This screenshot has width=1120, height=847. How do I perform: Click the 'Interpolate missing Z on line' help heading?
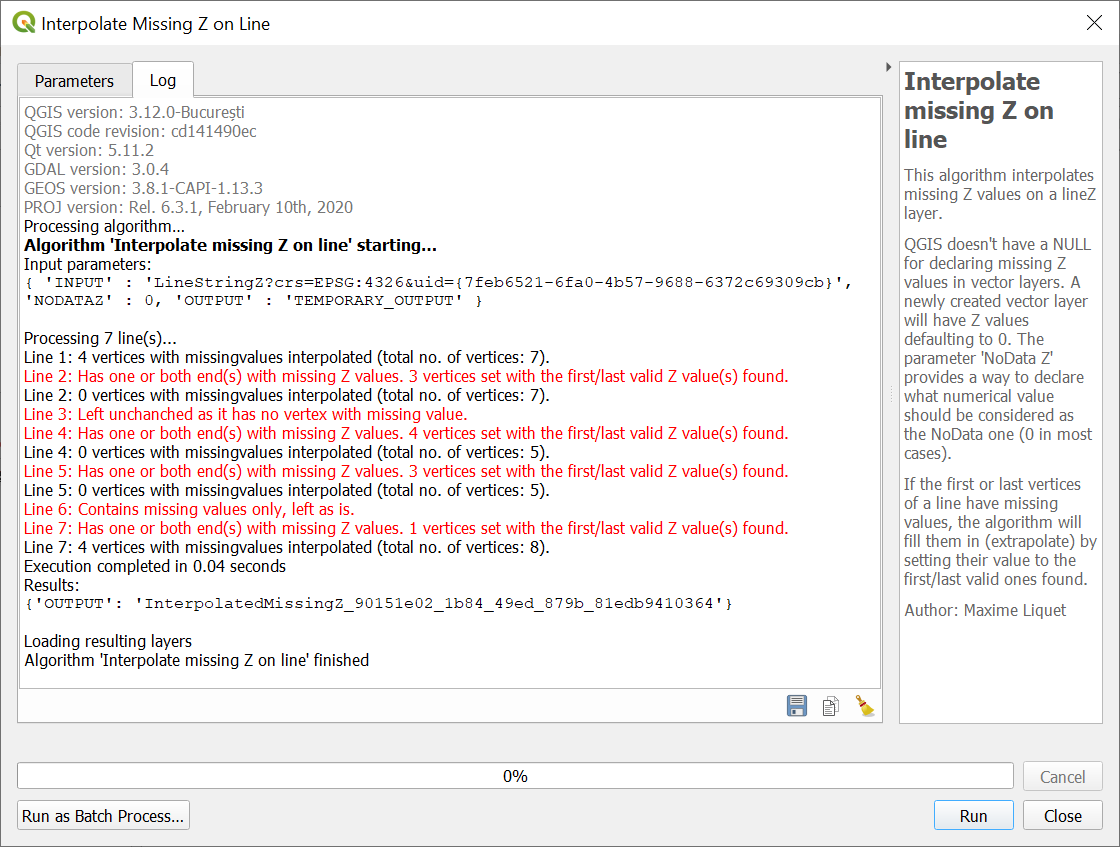click(979, 111)
